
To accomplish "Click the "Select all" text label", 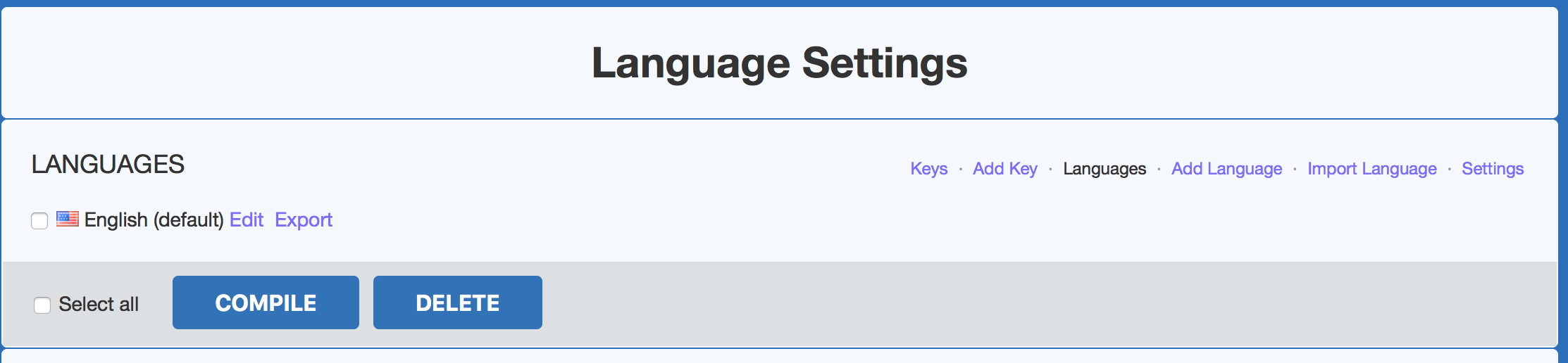I will pyautogui.click(x=99, y=304).
